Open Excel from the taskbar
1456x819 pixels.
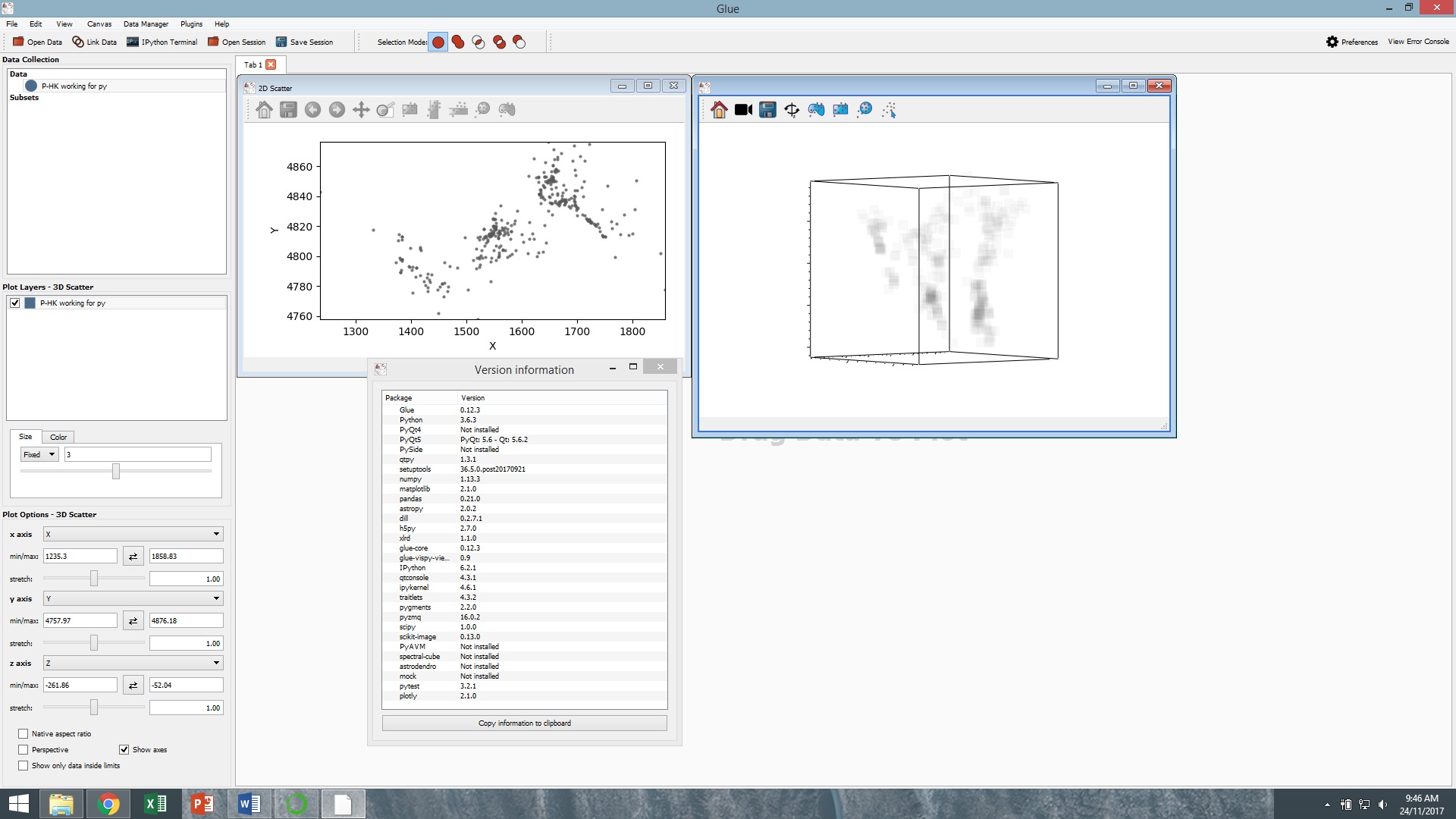[x=155, y=804]
